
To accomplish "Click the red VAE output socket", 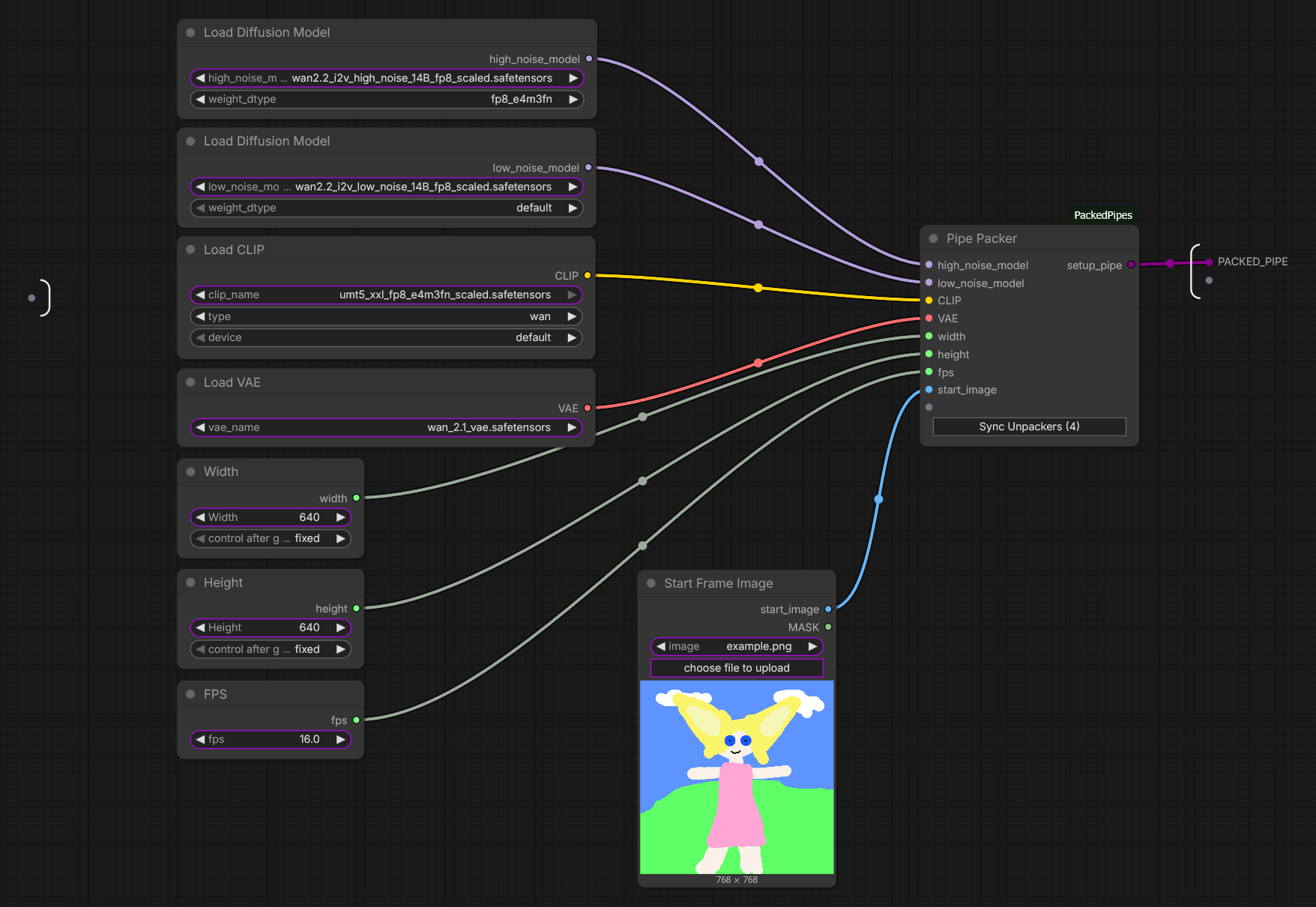I will pos(588,408).
